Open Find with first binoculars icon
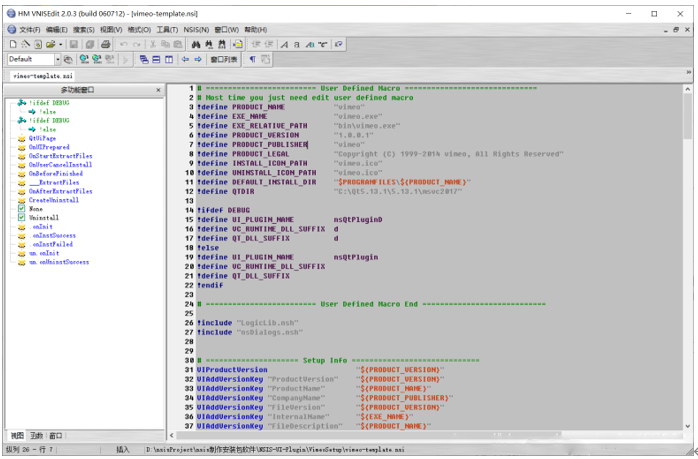Image resolution: width=698 pixels, height=459 pixels. pyautogui.click(x=196, y=44)
